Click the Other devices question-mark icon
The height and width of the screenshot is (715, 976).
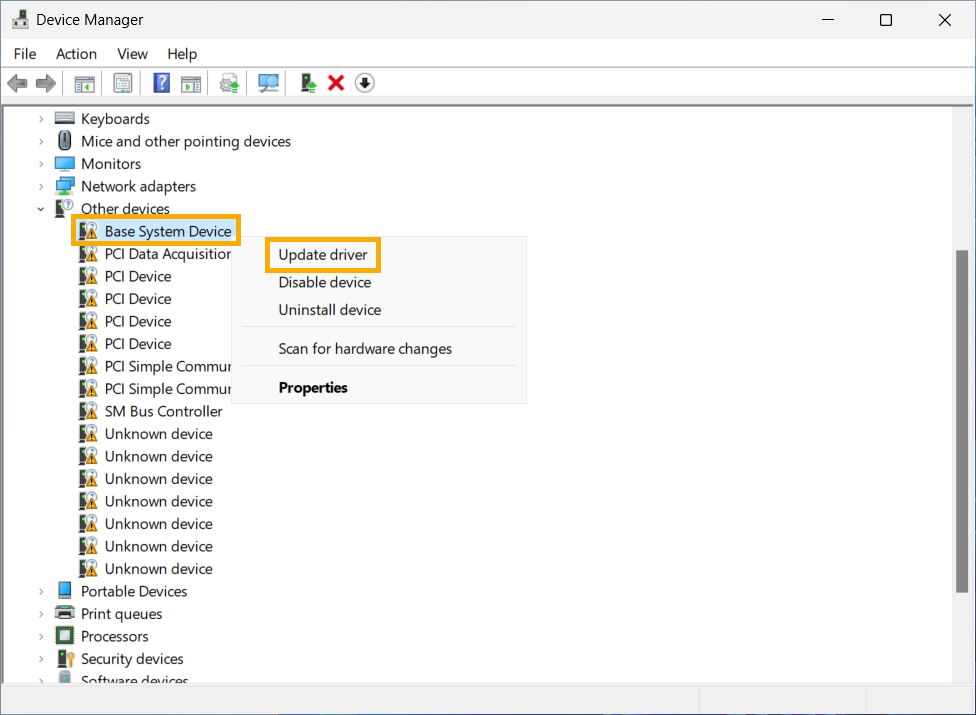(x=64, y=208)
